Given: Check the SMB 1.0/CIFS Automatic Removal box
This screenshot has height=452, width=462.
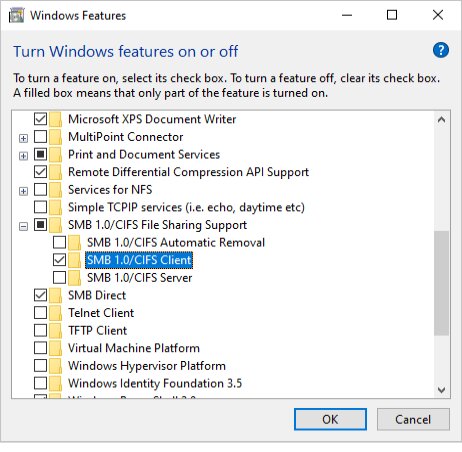Looking at the screenshot, I should [x=59, y=242].
